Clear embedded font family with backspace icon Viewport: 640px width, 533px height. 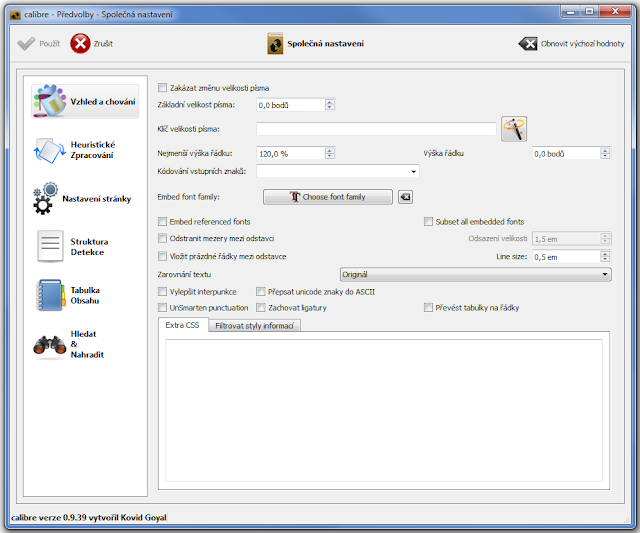click(405, 197)
